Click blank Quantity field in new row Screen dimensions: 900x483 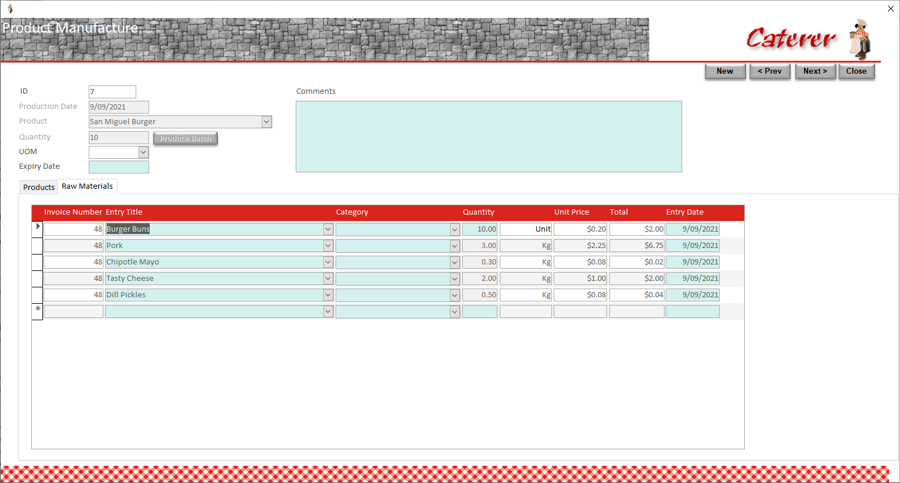click(x=480, y=311)
